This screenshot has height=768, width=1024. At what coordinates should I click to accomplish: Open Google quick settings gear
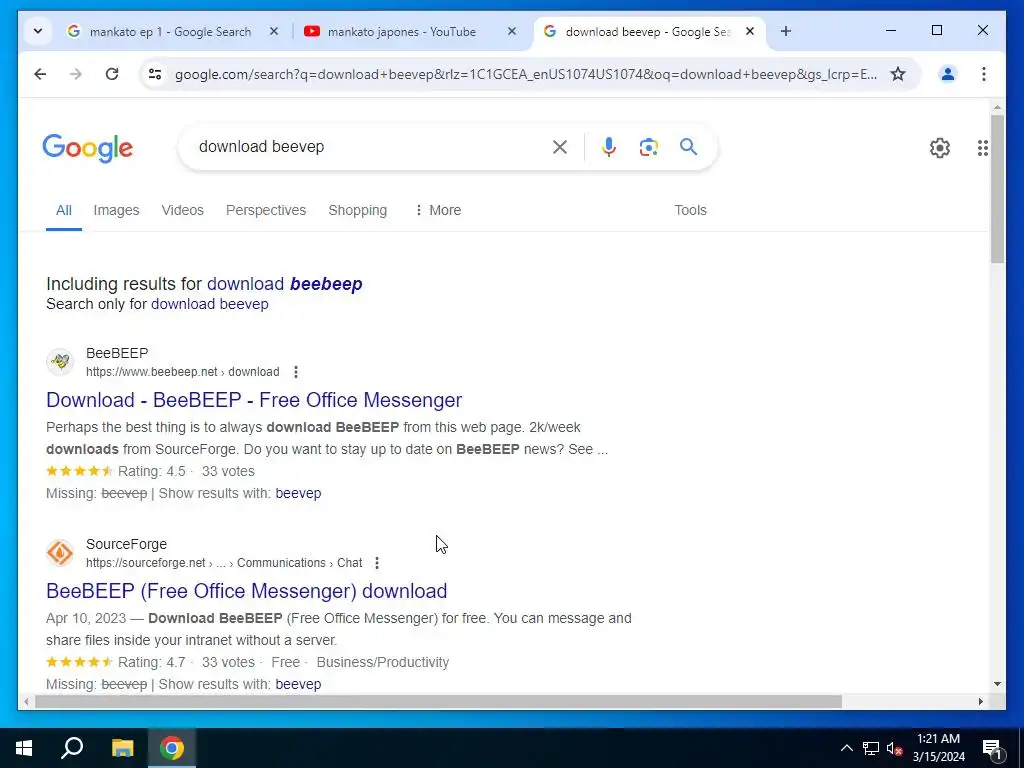(939, 148)
